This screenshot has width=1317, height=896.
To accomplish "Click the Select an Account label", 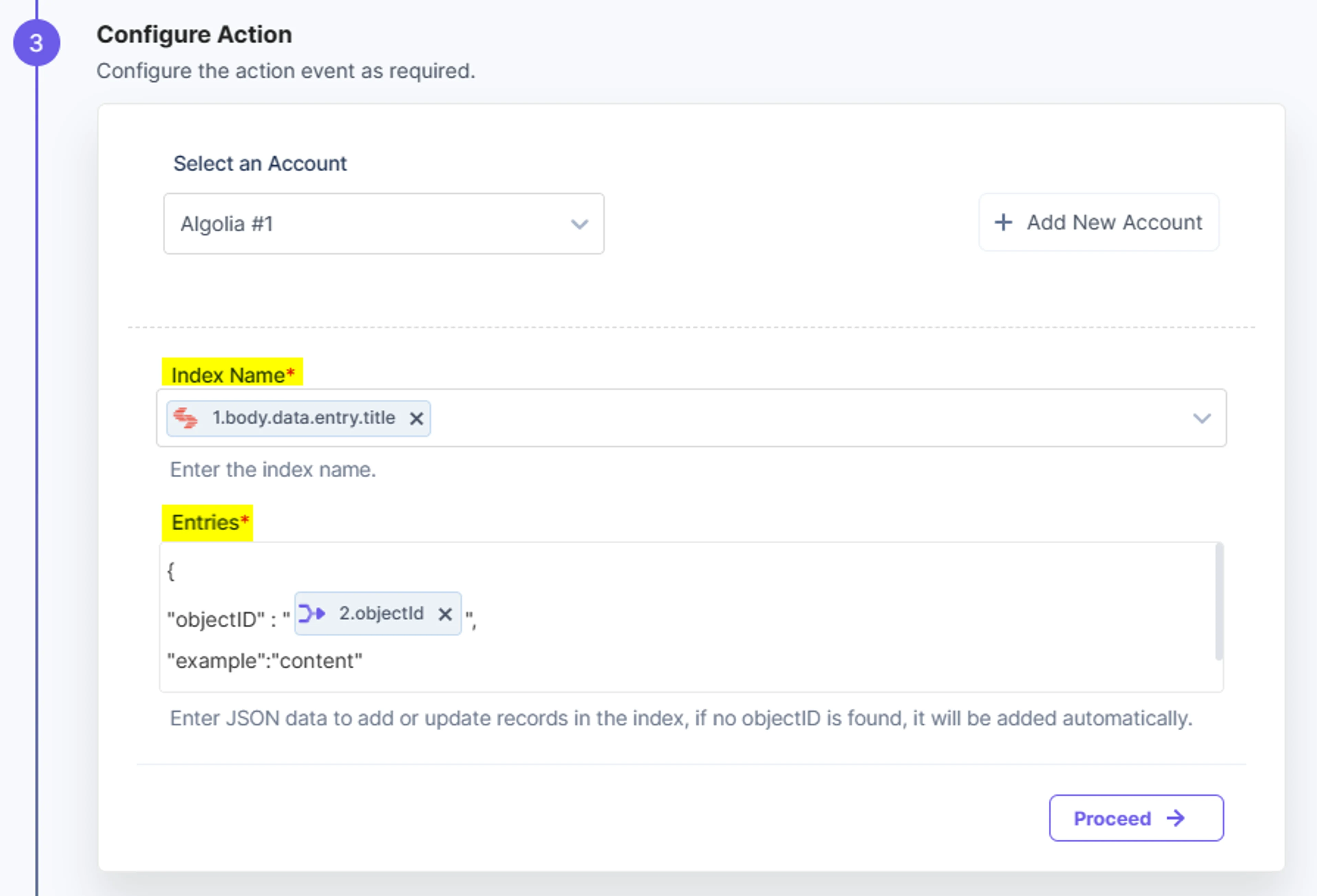I will pyautogui.click(x=260, y=163).
